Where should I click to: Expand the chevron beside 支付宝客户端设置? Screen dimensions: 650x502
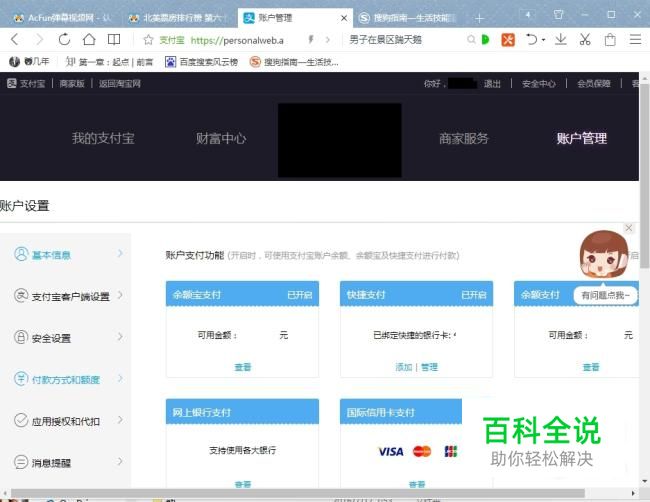pos(120,295)
